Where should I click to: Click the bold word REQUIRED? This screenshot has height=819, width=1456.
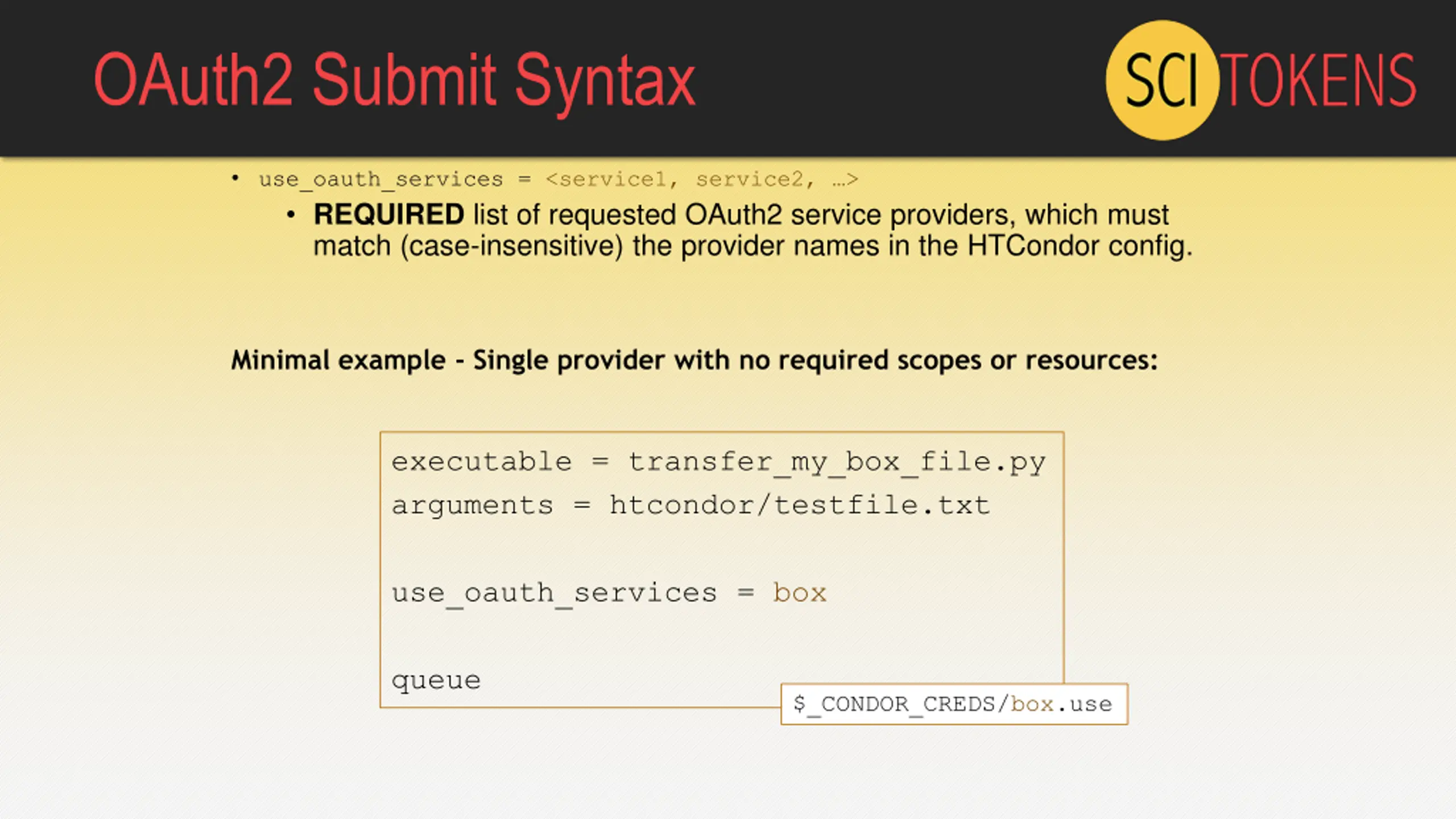(x=389, y=214)
